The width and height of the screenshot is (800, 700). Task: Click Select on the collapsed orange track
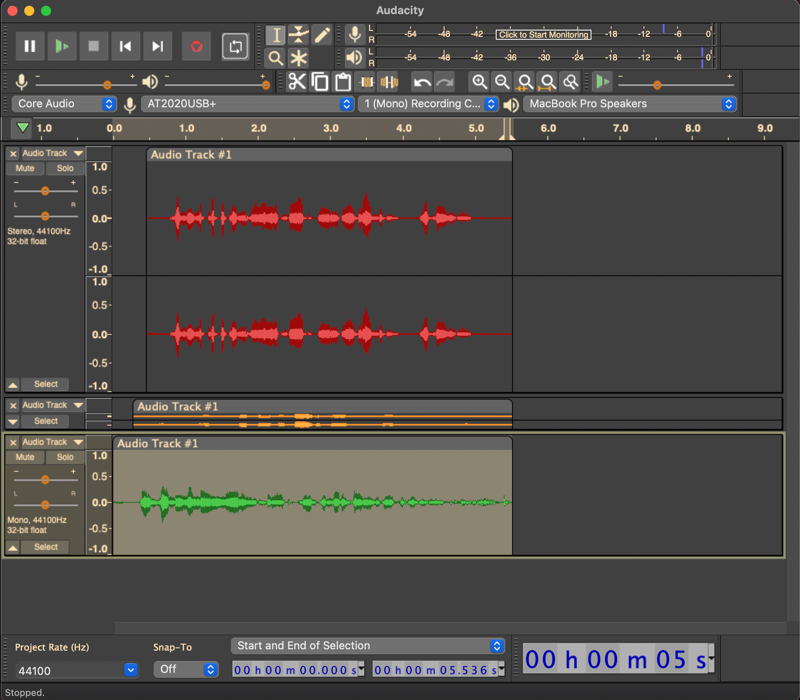[45, 421]
